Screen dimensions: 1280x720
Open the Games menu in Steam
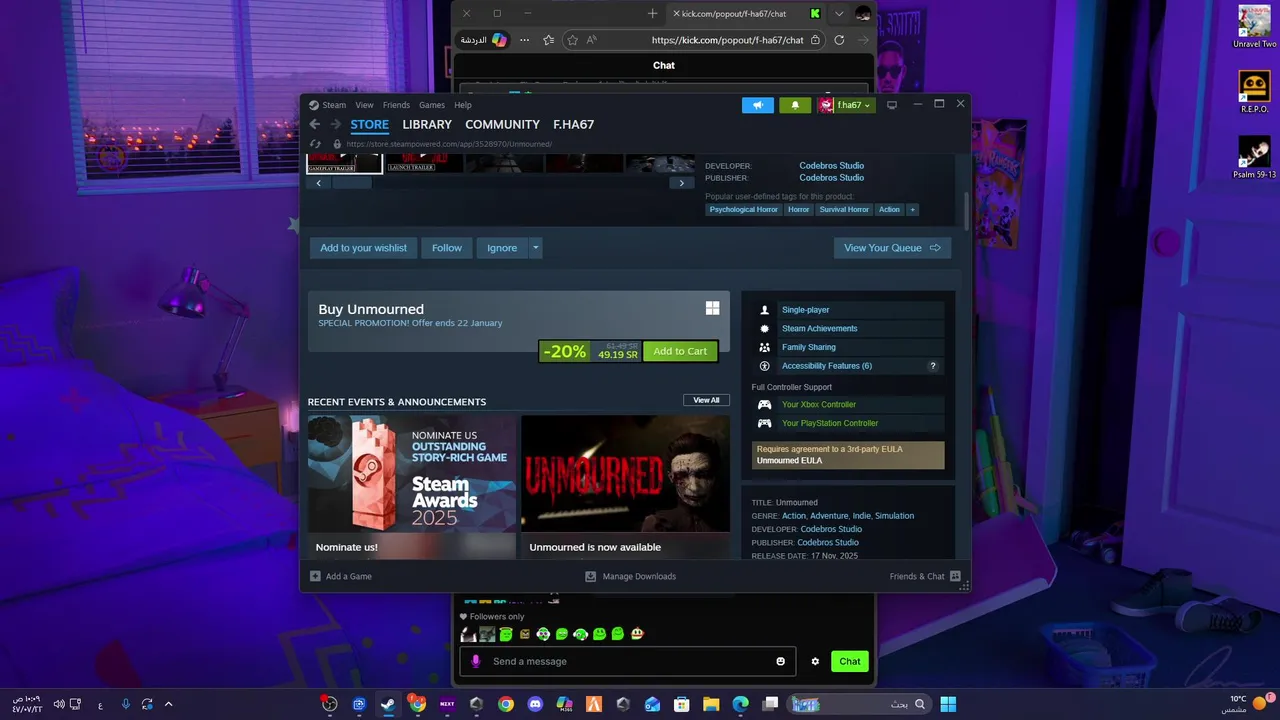(432, 105)
